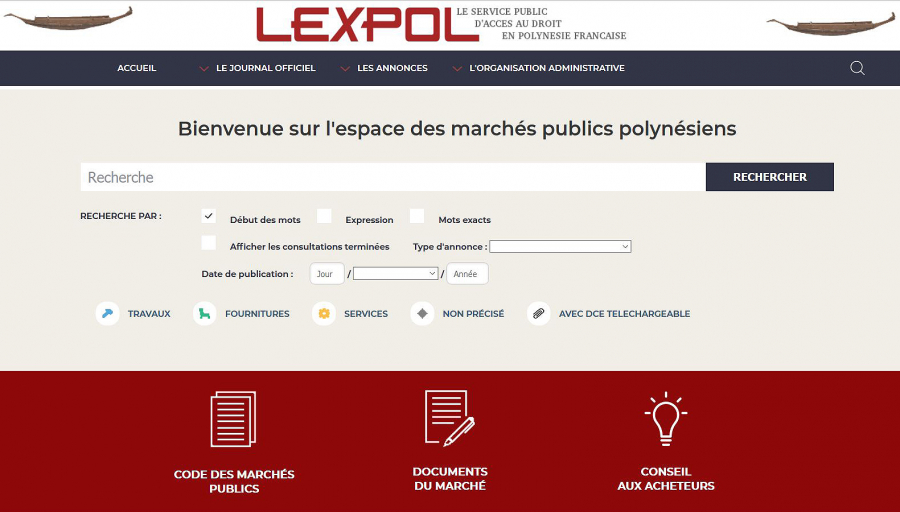Expand the Les Annonces chevron
900x512 pixels.
(345, 69)
